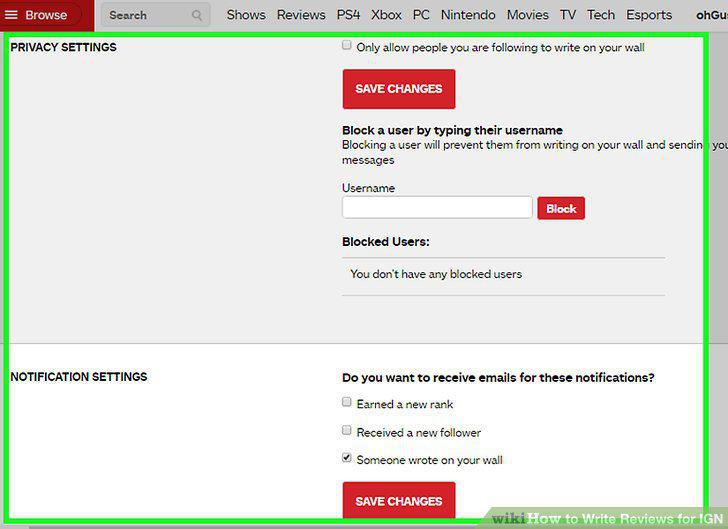Image resolution: width=728 pixels, height=529 pixels.
Task: Click 'Block a user by typing their username'
Action: [x=452, y=130]
